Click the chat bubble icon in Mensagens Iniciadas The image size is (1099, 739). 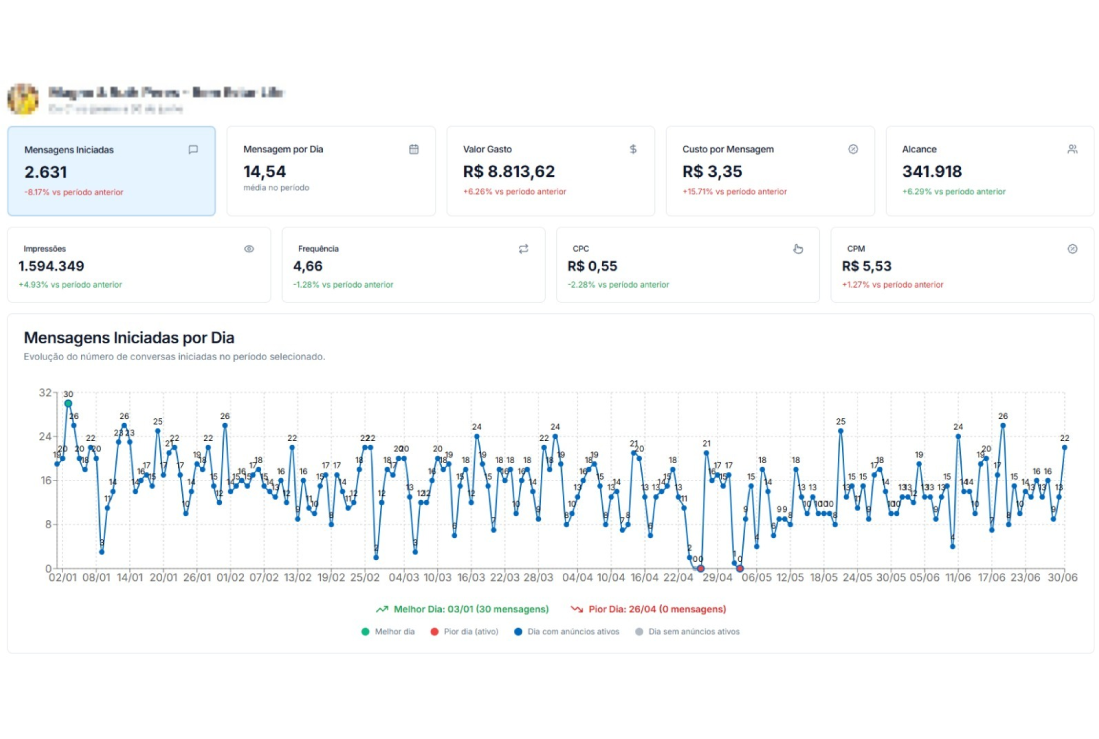[193, 150]
